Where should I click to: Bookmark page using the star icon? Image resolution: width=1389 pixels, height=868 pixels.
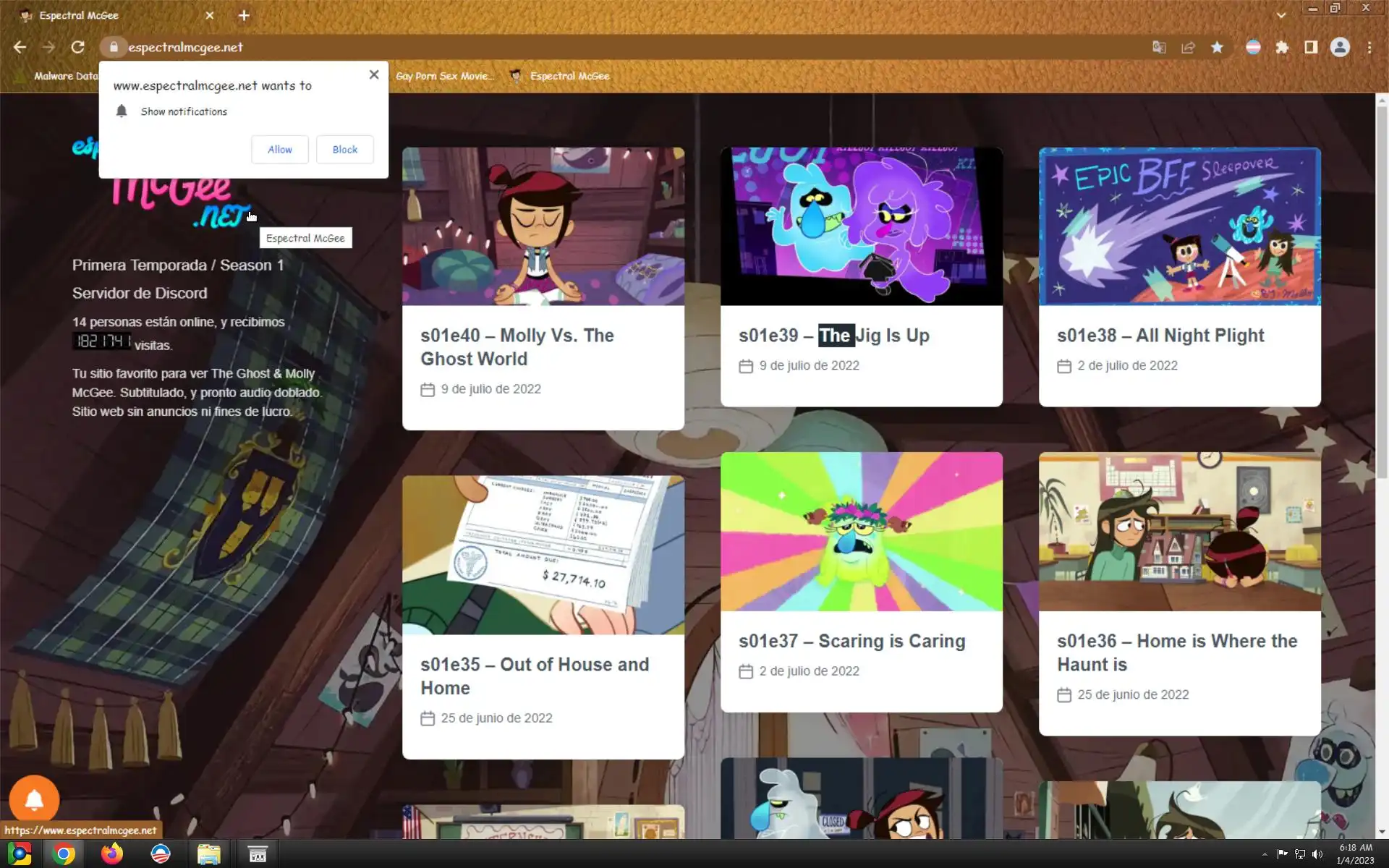point(1217,47)
